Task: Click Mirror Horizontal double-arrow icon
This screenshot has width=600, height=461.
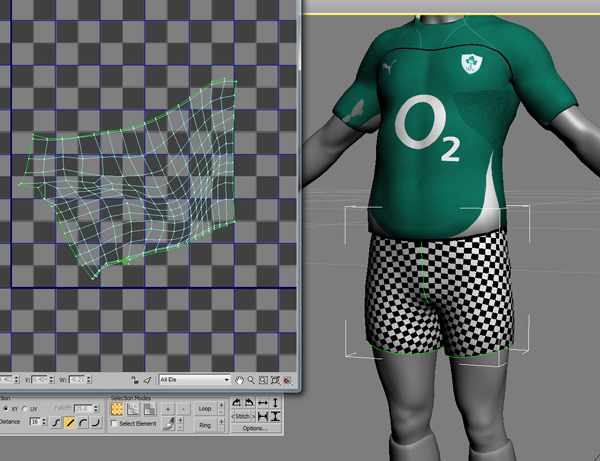Action: click(262, 402)
